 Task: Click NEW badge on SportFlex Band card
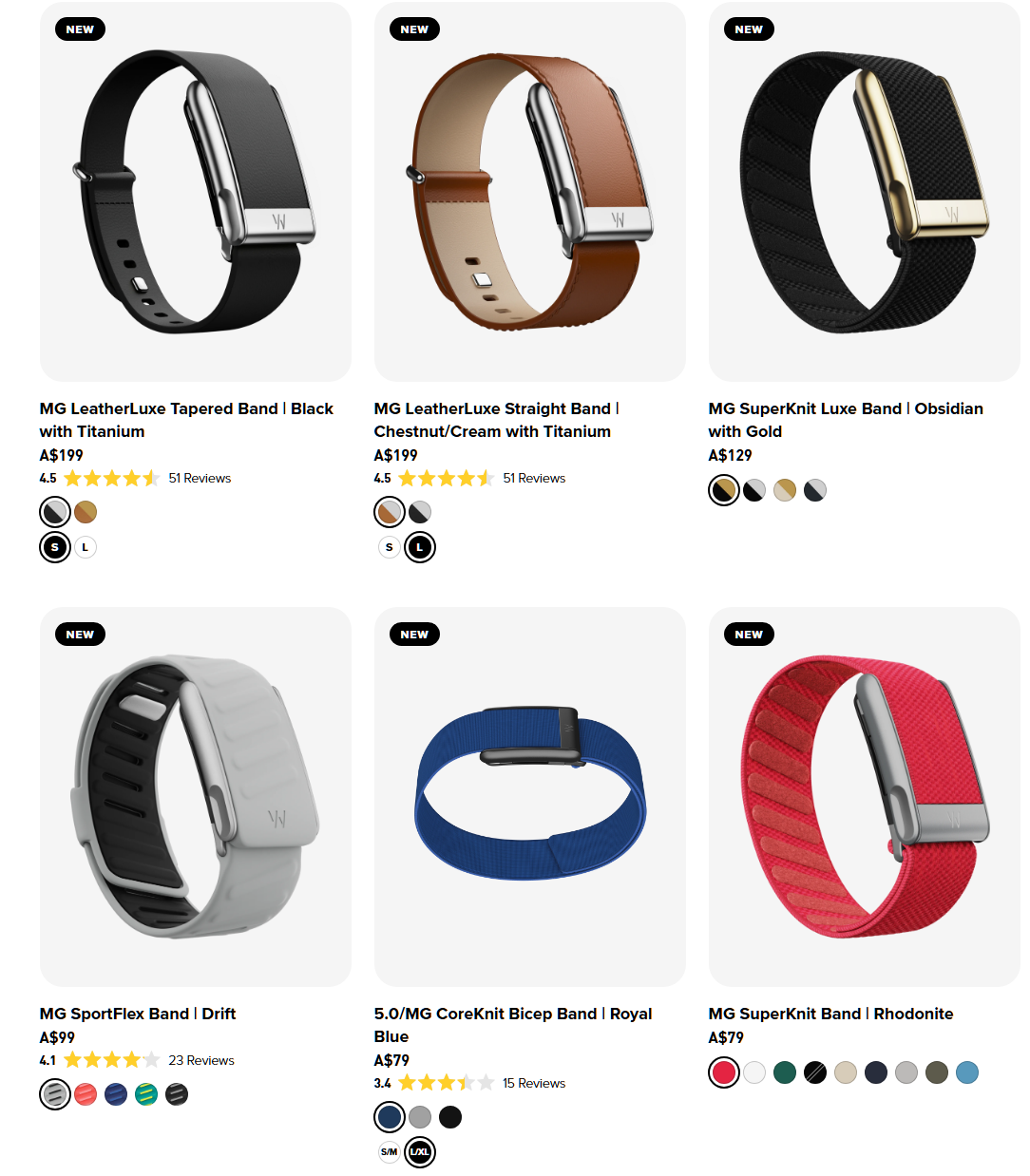tap(80, 635)
